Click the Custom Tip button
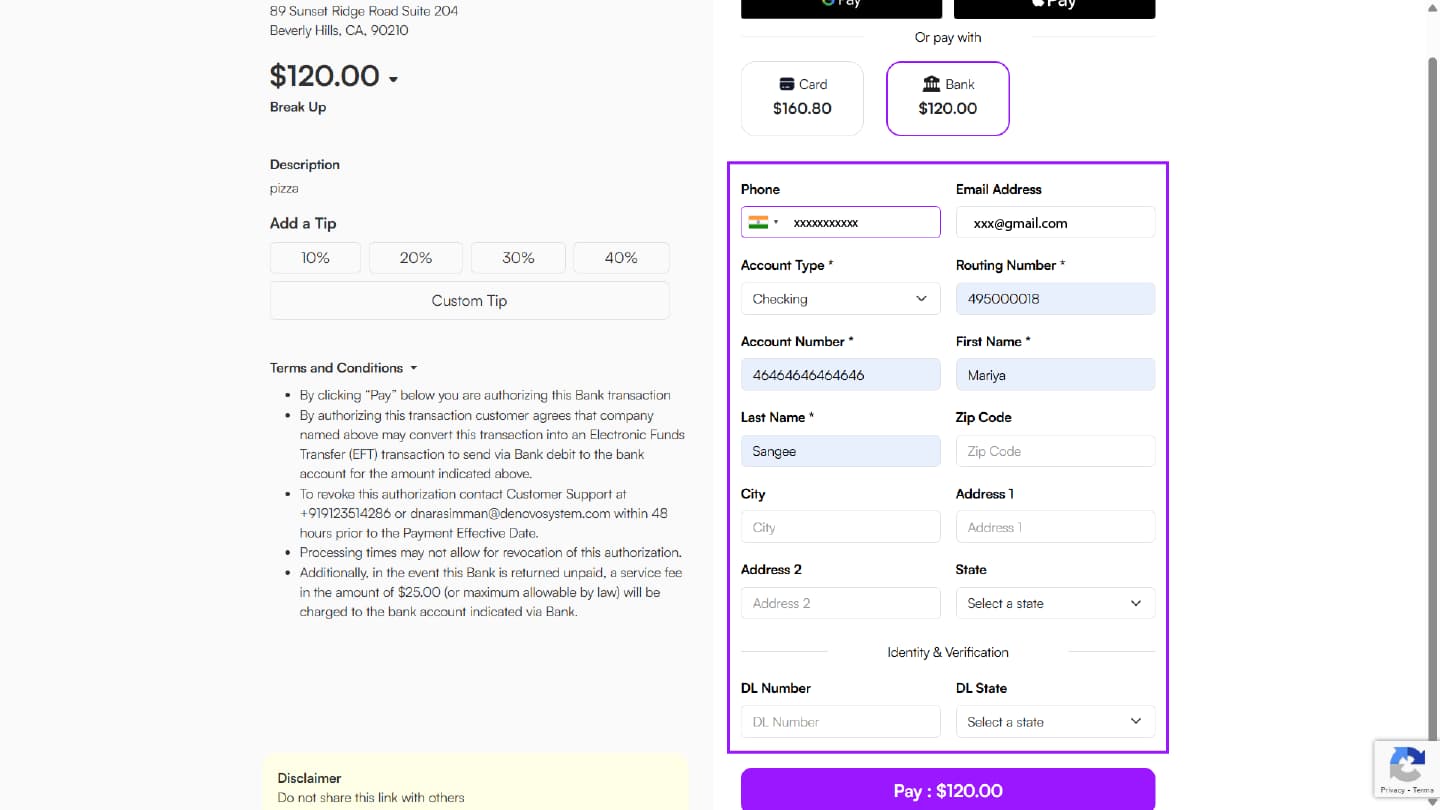Image resolution: width=1440 pixels, height=810 pixels. (469, 300)
